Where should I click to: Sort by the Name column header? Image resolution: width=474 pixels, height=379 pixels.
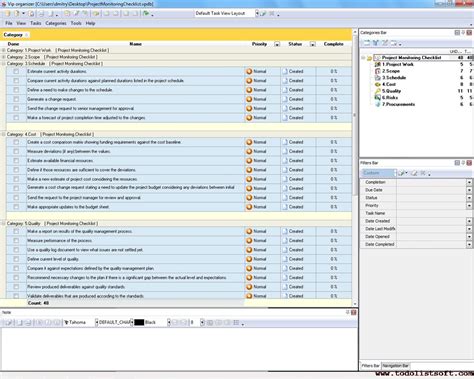[136, 44]
